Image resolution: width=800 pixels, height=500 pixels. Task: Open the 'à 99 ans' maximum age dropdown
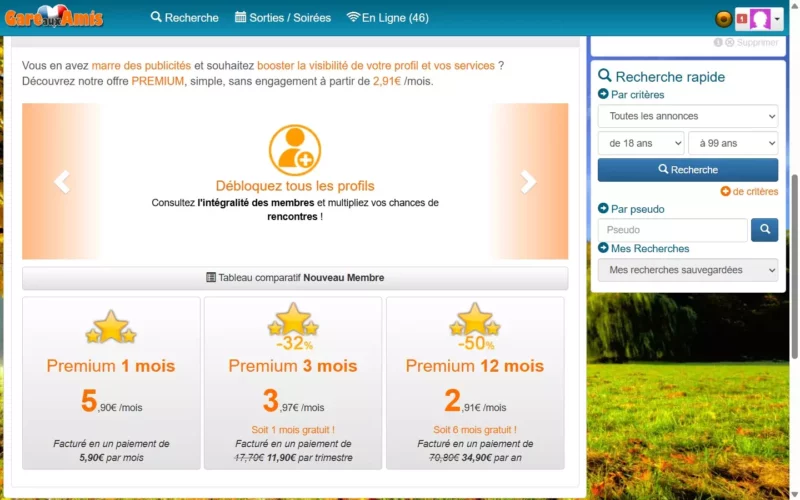(x=733, y=143)
